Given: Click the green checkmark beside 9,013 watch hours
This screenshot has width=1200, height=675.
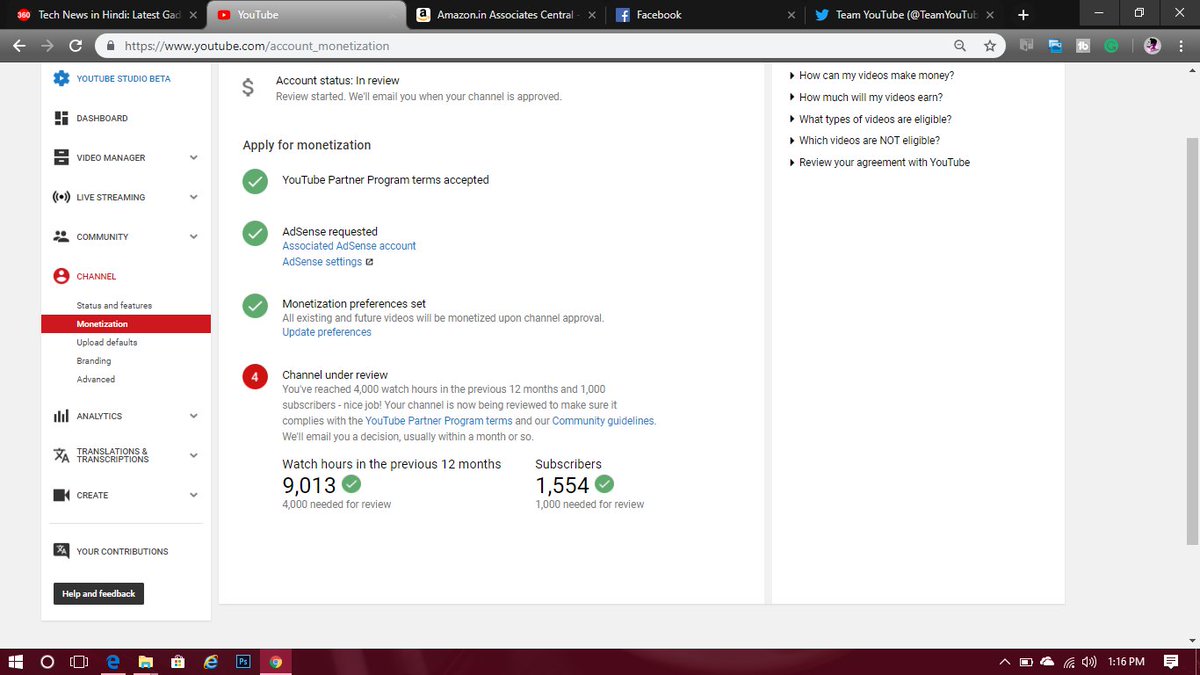Looking at the screenshot, I should [x=351, y=484].
